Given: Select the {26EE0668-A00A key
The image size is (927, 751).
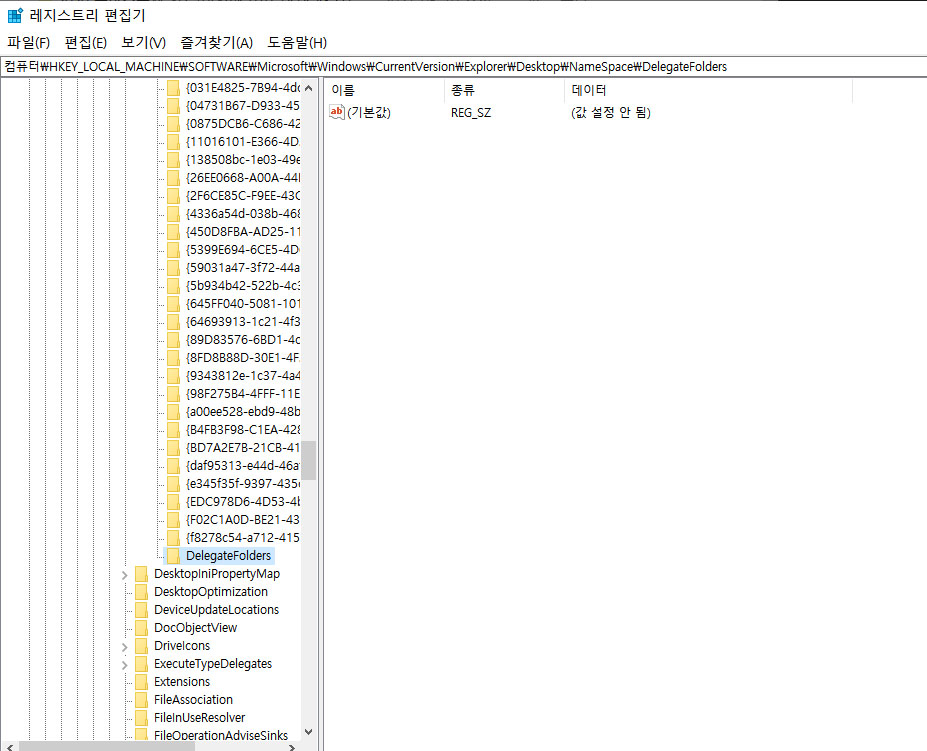Looking at the screenshot, I should click(243, 177).
